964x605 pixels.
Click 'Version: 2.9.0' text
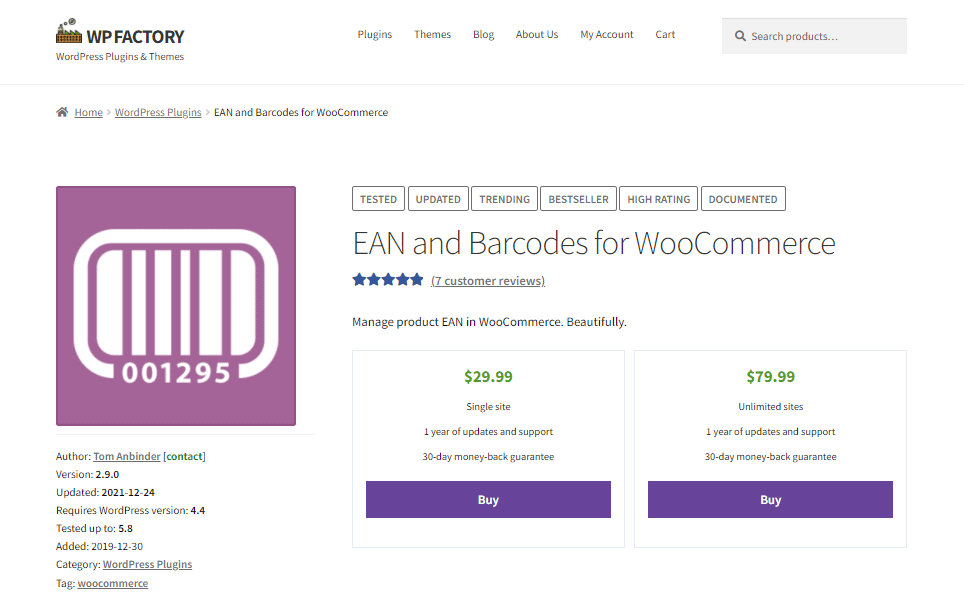pos(87,475)
